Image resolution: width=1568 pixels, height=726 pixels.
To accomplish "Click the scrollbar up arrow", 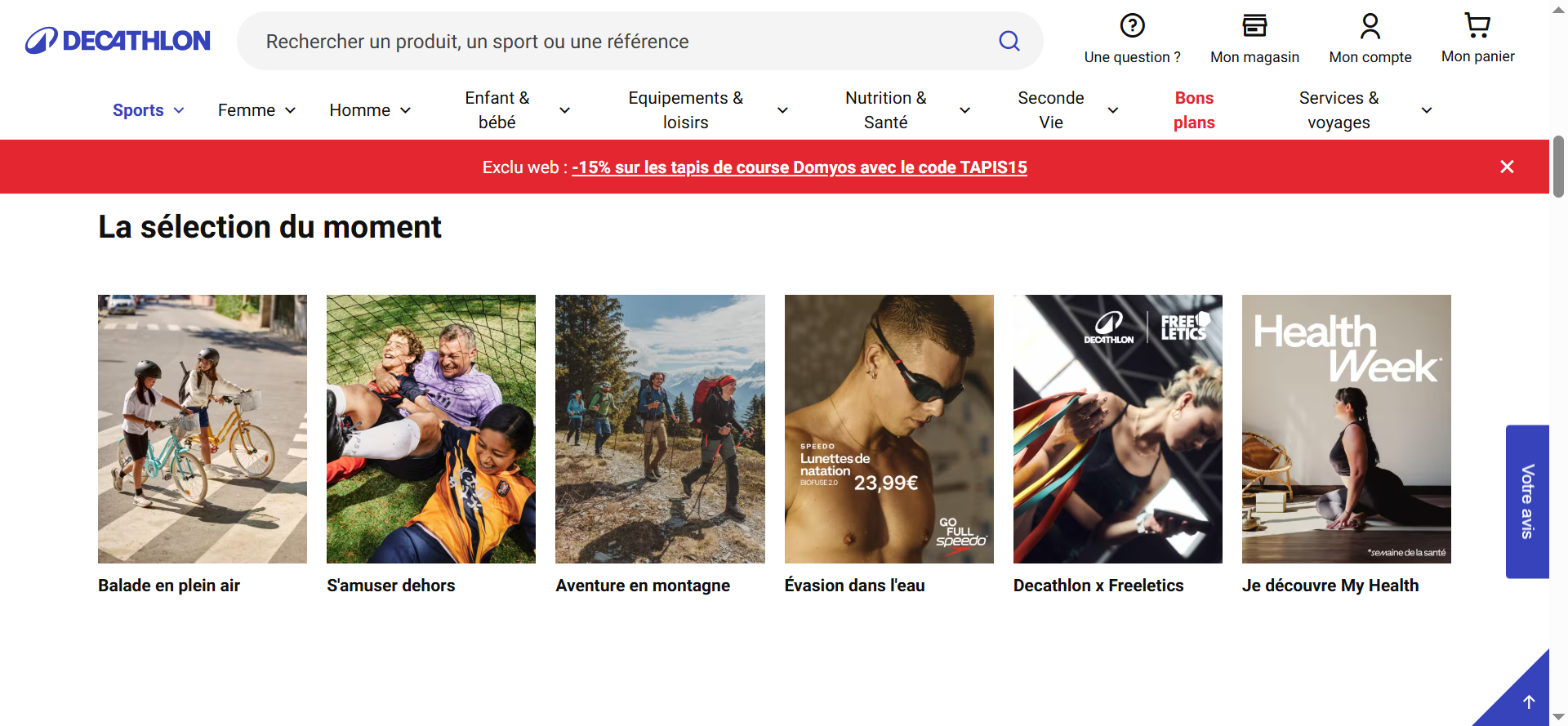I will coord(1558,8).
